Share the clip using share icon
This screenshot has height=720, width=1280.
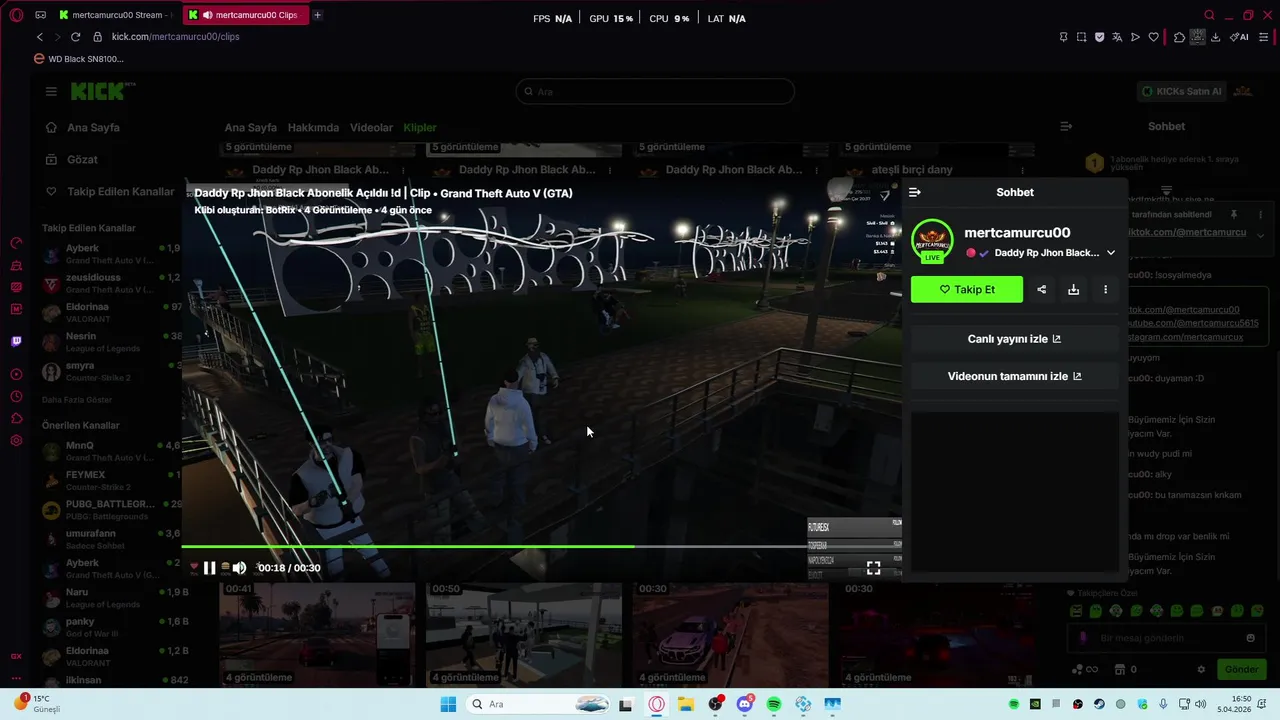[x=1042, y=289]
